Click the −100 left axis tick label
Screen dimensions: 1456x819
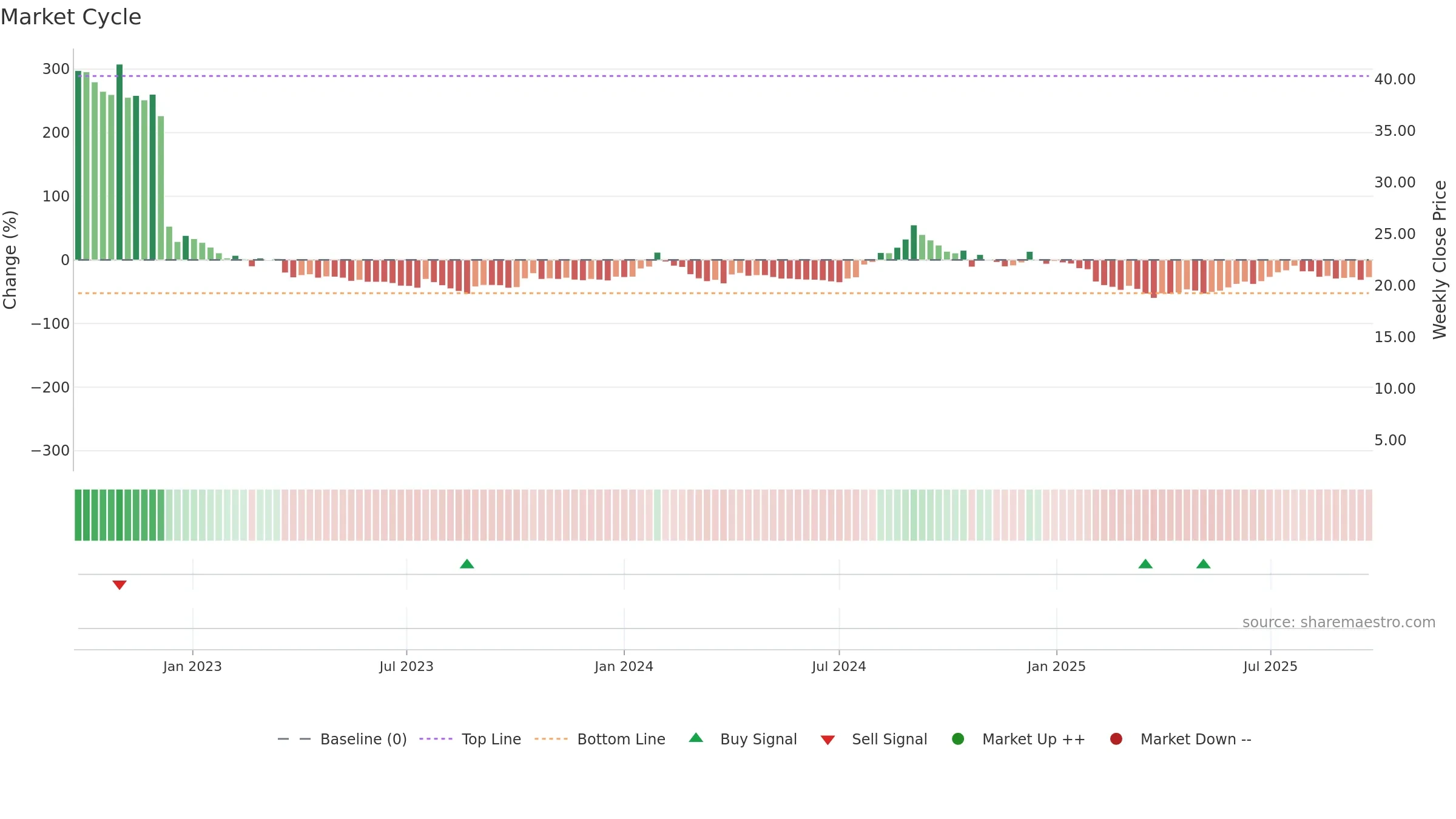pyautogui.click(x=50, y=323)
